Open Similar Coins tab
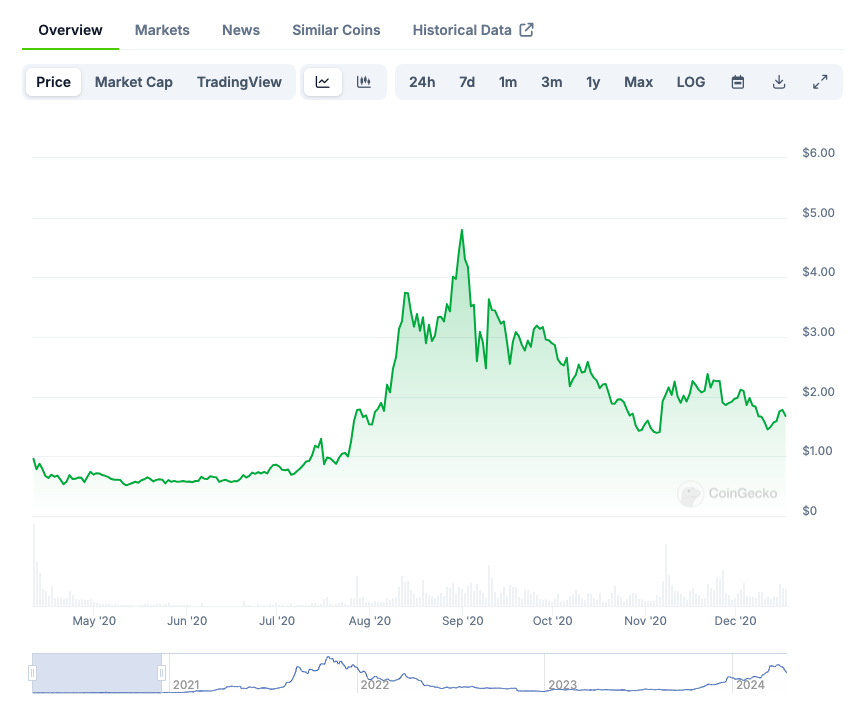Viewport: 856px width, 716px height. [x=336, y=30]
